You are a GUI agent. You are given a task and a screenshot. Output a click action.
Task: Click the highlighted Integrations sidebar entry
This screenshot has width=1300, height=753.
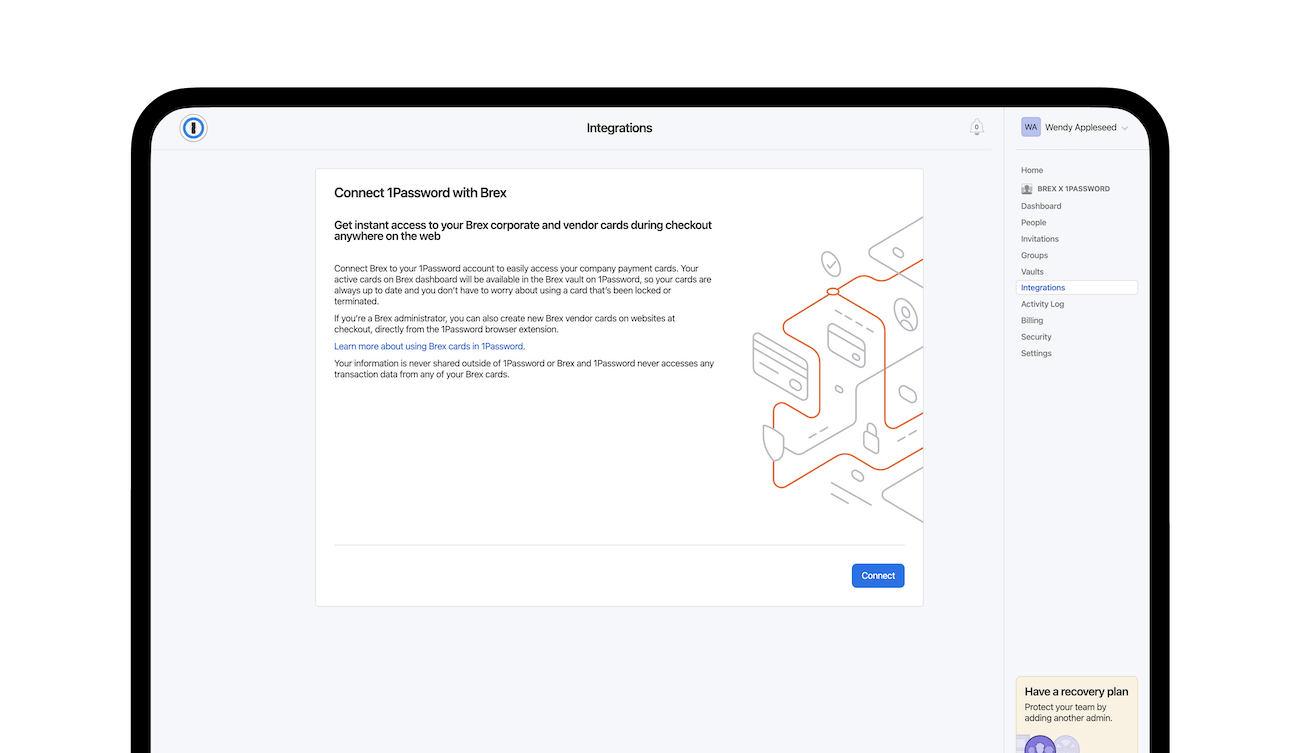click(1043, 287)
